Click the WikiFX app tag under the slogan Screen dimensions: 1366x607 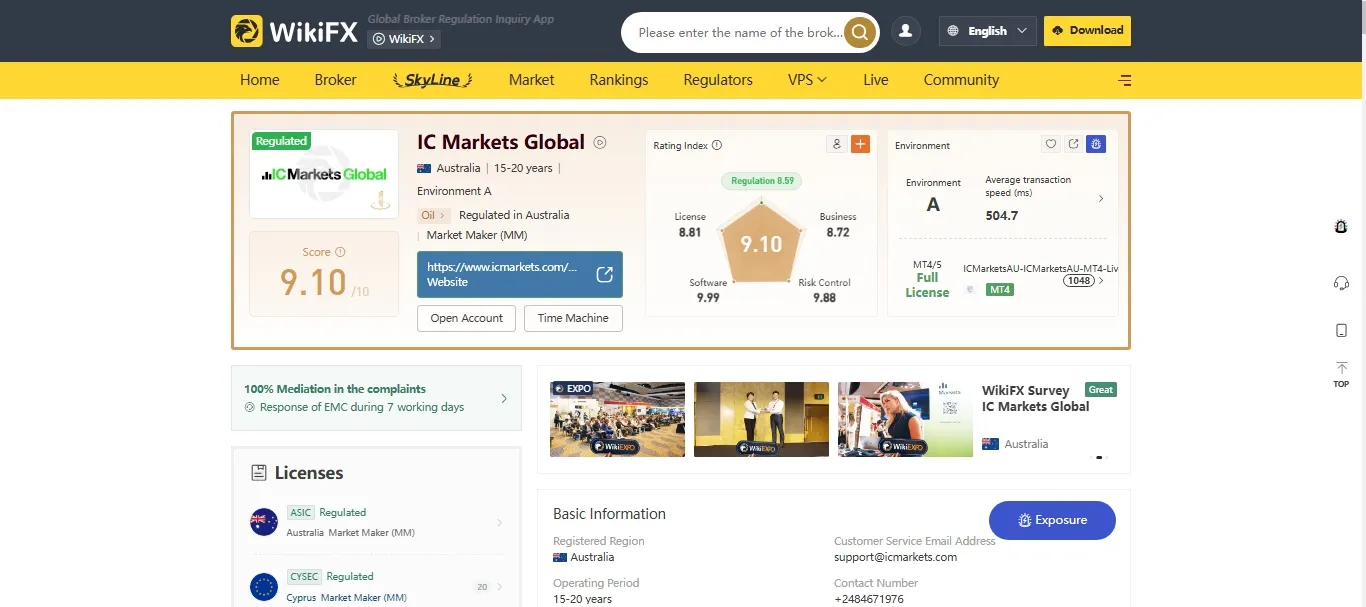click(404, 39)
